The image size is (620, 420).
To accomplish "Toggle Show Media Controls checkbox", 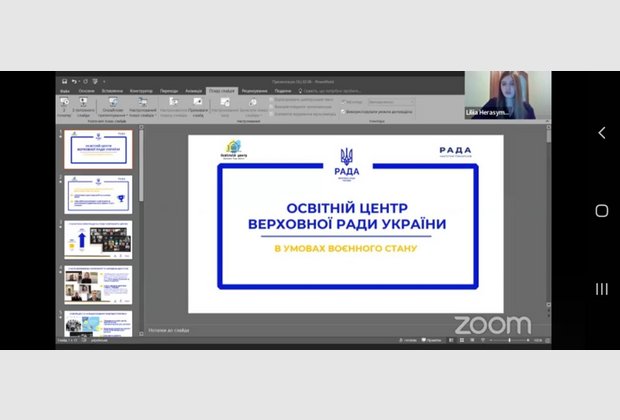I will pyautogui.click(x=272, y=114).
